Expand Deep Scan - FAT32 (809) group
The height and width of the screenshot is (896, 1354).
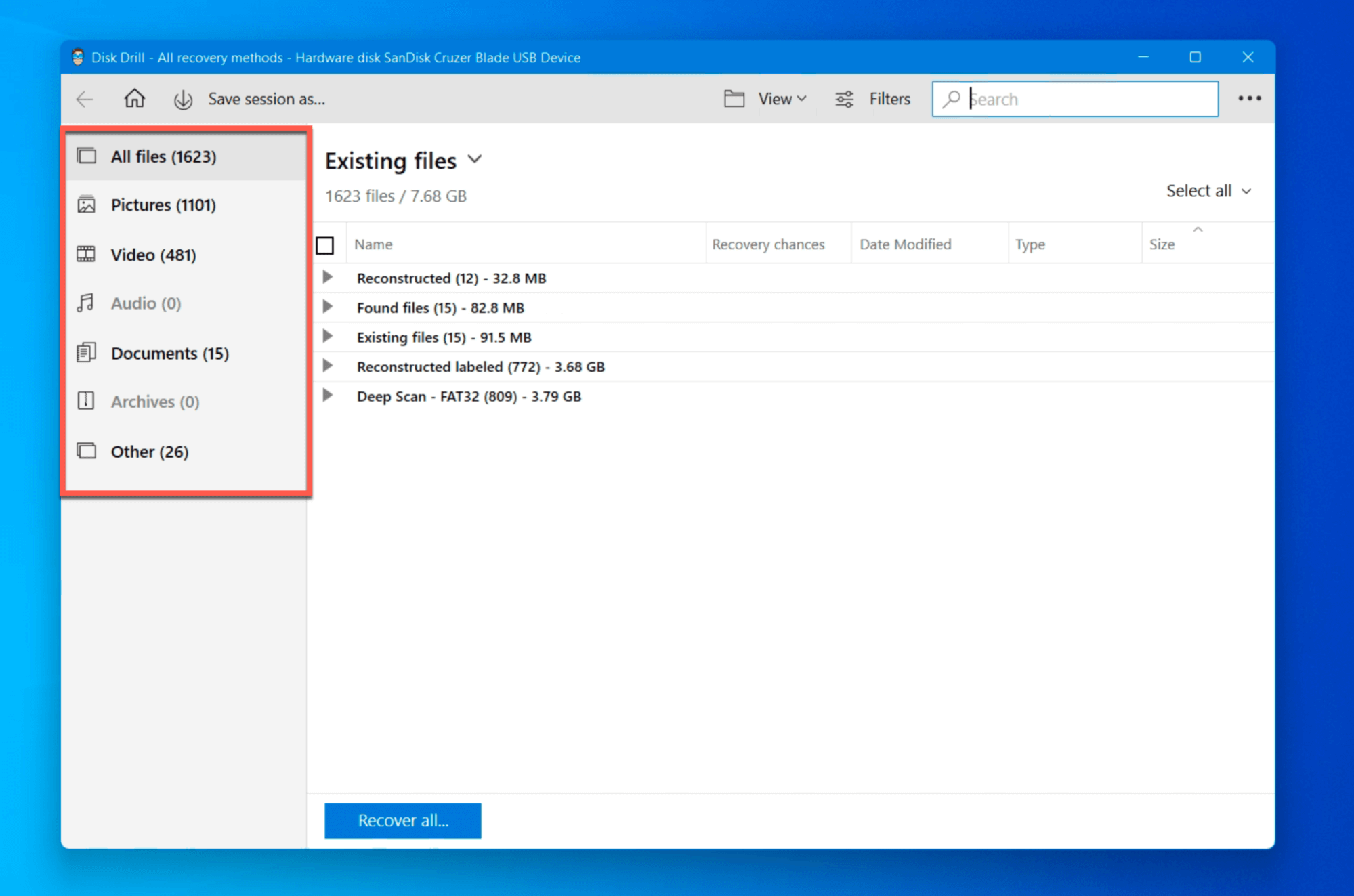point(328,395)
